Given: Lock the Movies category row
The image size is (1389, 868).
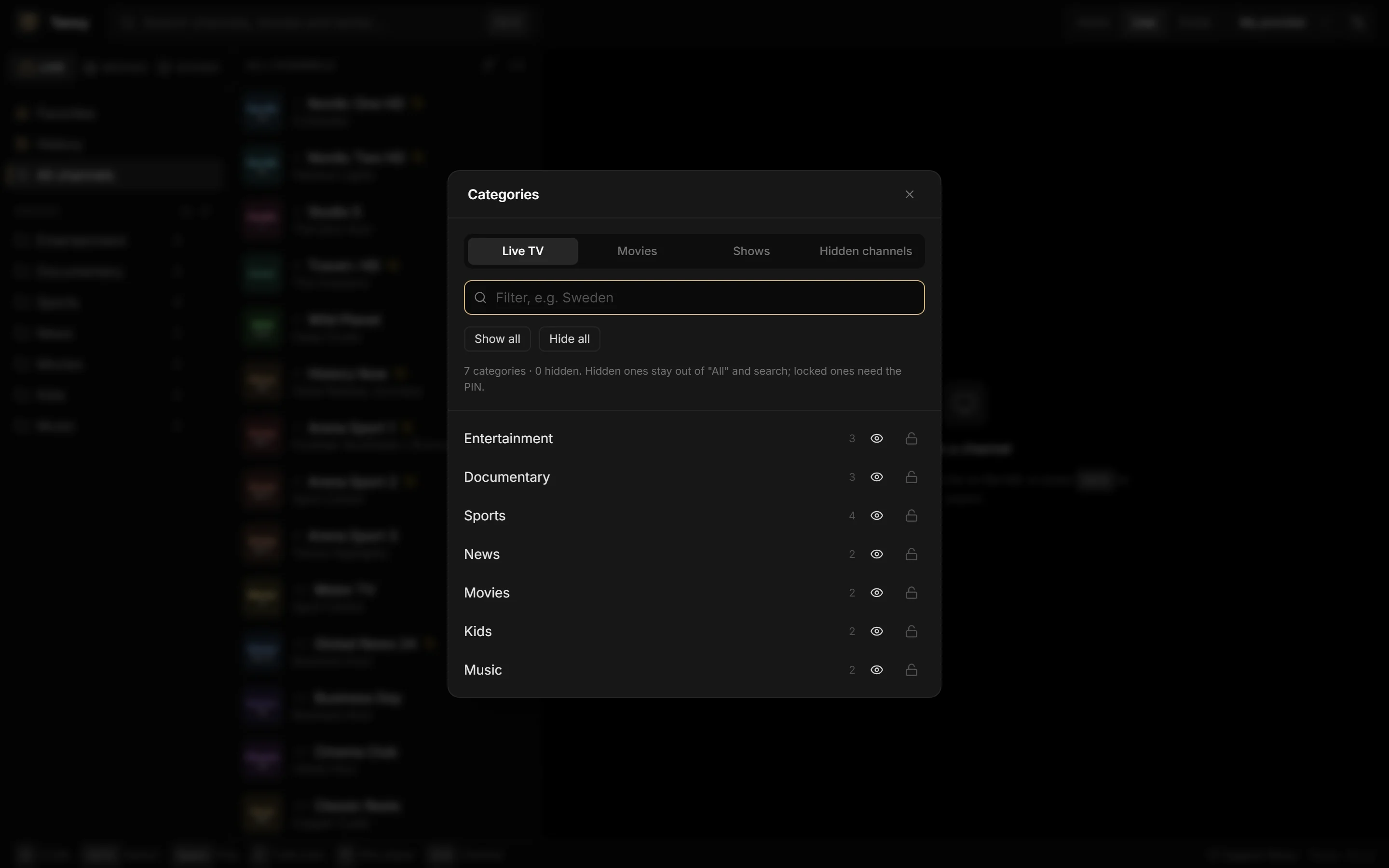Looking at the screenshot, I should (912, 593).
